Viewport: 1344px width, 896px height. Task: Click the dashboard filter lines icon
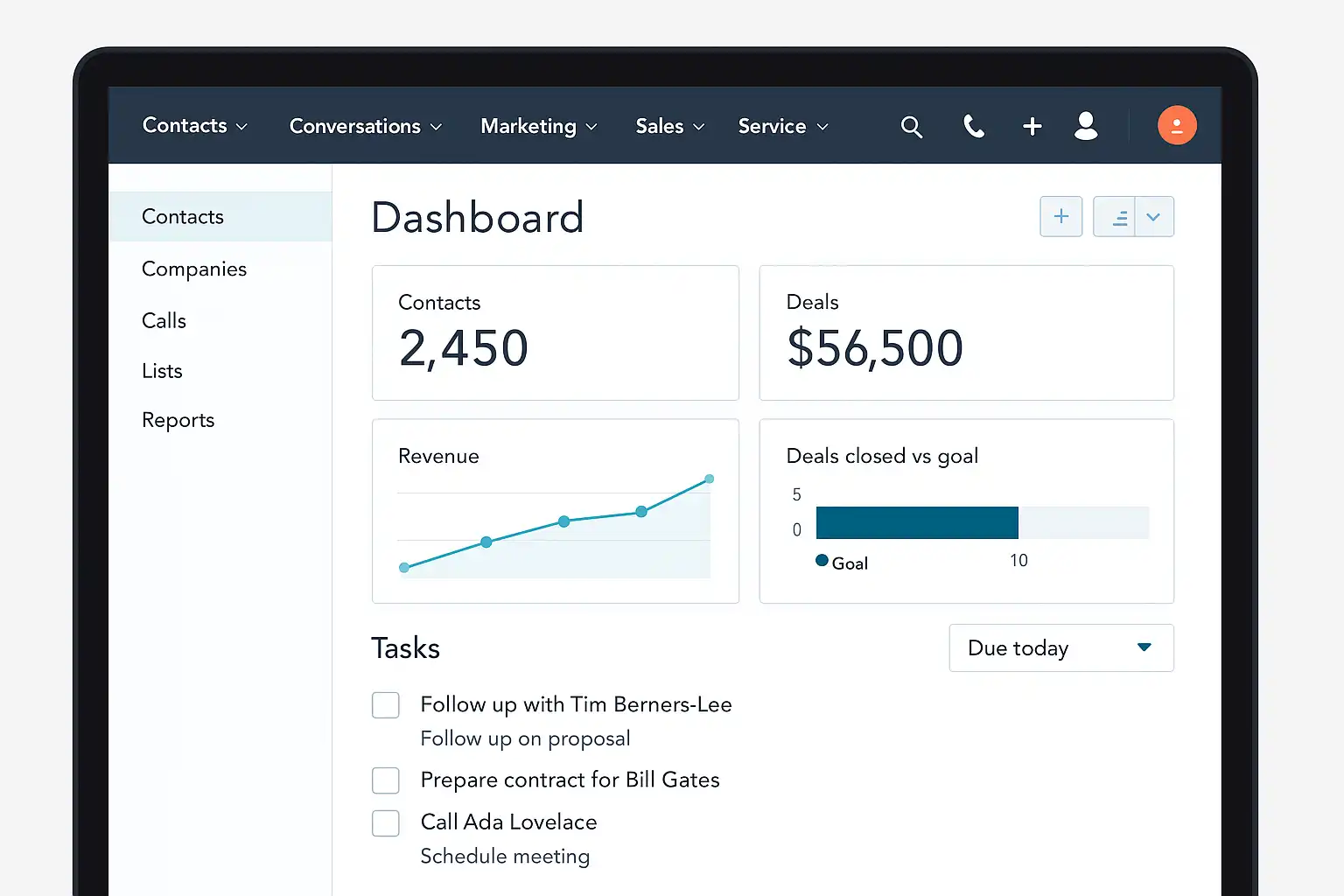pyautogui.click(x=1116, y=217)
